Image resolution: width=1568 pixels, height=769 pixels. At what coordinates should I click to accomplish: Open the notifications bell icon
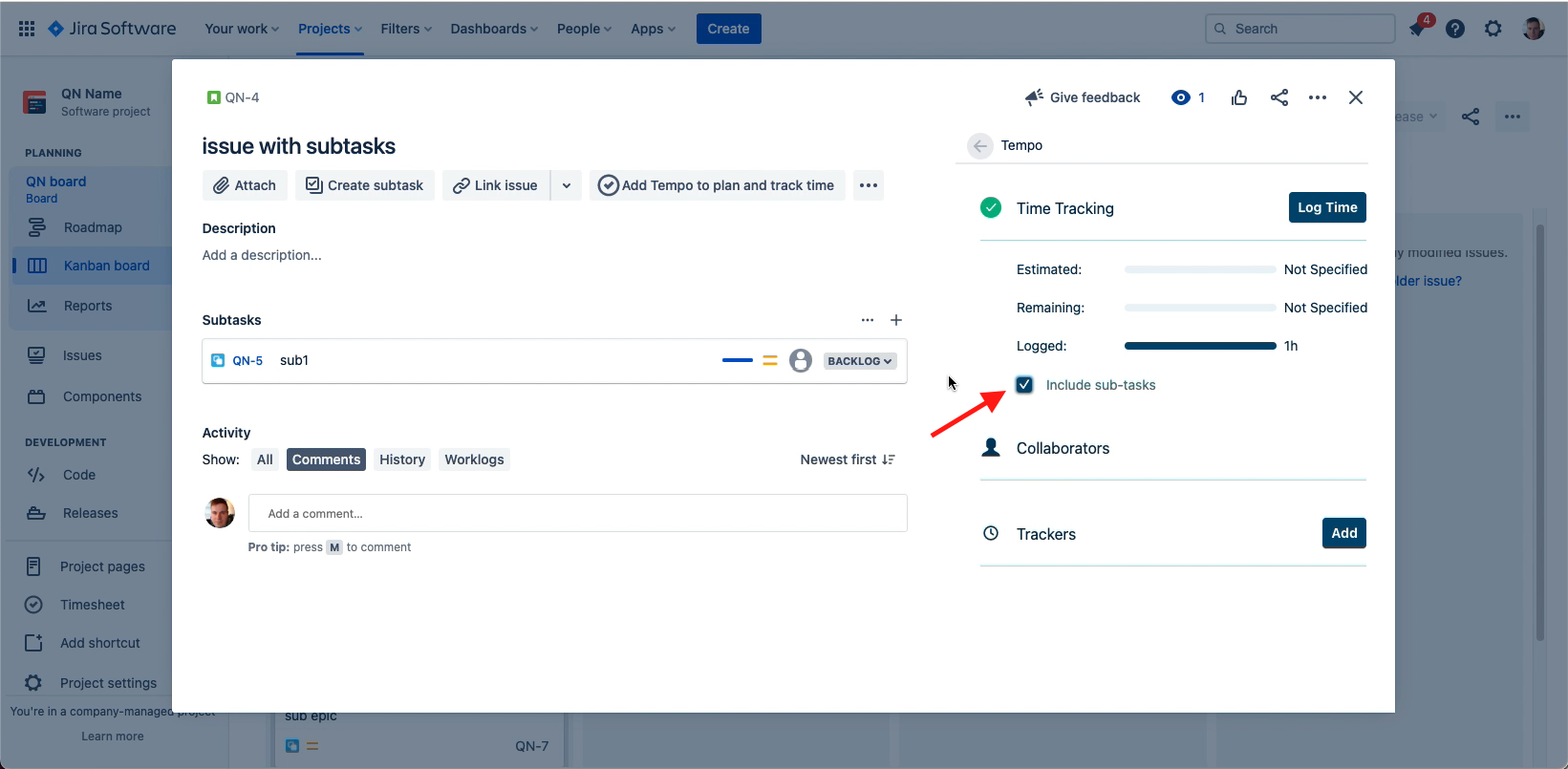click(1417, 29)
